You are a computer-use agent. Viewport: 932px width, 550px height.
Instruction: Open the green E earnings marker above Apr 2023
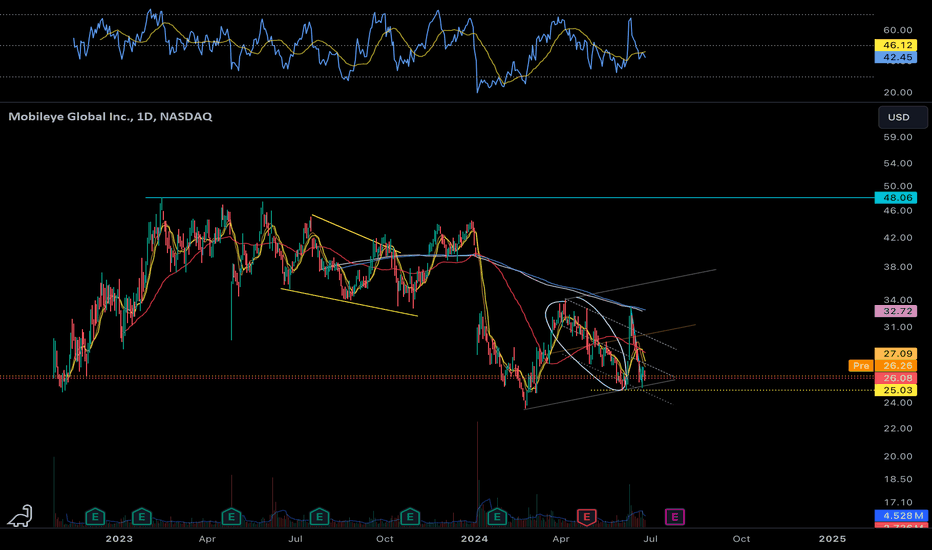coord(231,517)
